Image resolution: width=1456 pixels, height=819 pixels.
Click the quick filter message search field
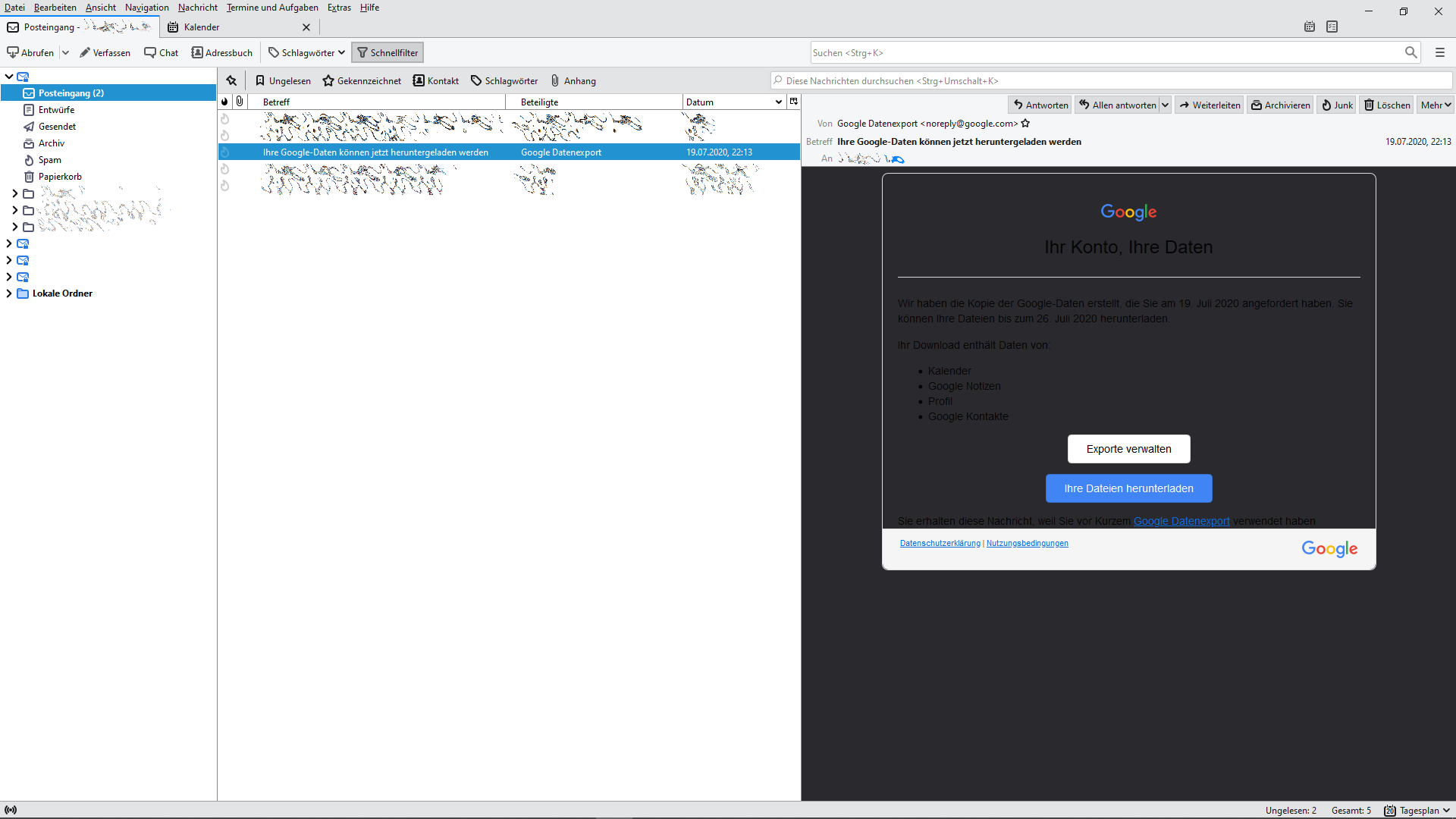[x=1112, y=80]
